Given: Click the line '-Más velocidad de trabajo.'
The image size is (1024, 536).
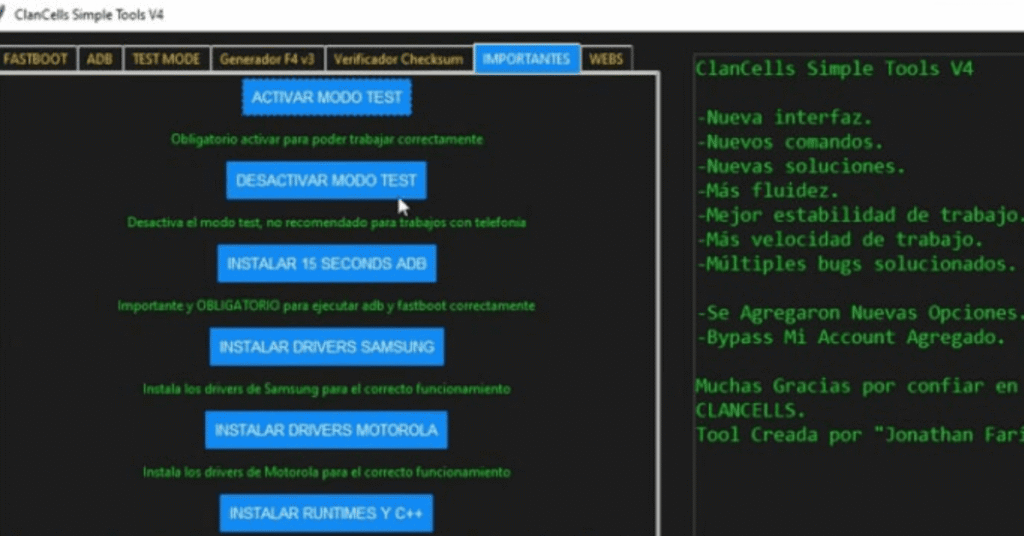Looking at the screenshot, I should (x=840, y=240).
